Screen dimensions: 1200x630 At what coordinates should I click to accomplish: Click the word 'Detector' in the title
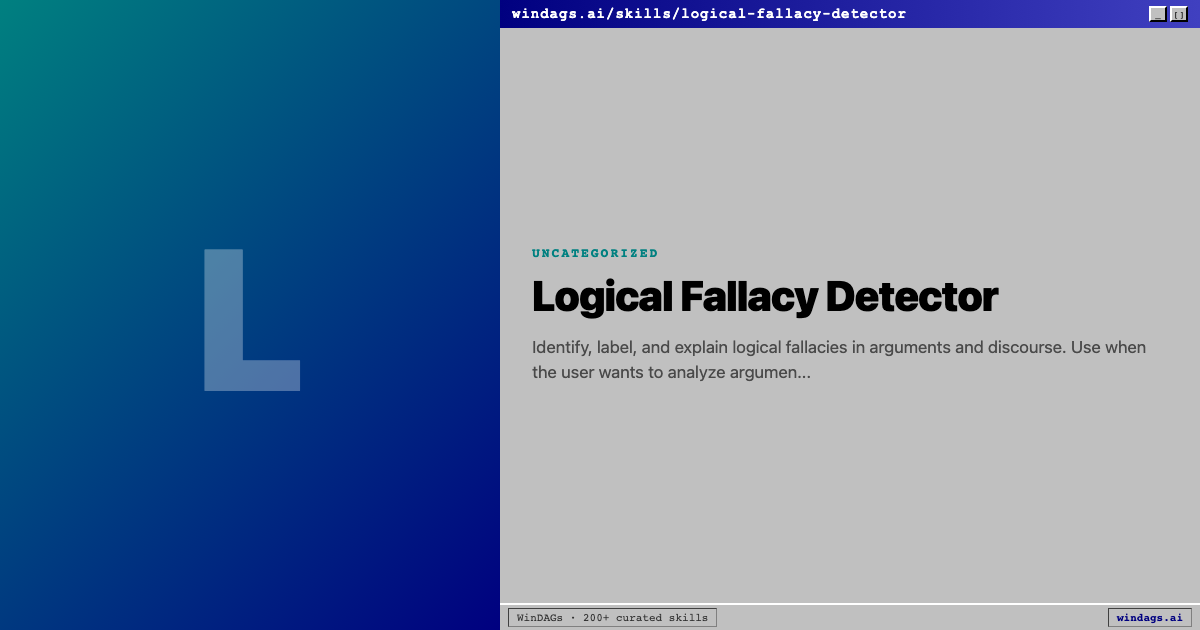pyautogui.click(x=911, y=297)
